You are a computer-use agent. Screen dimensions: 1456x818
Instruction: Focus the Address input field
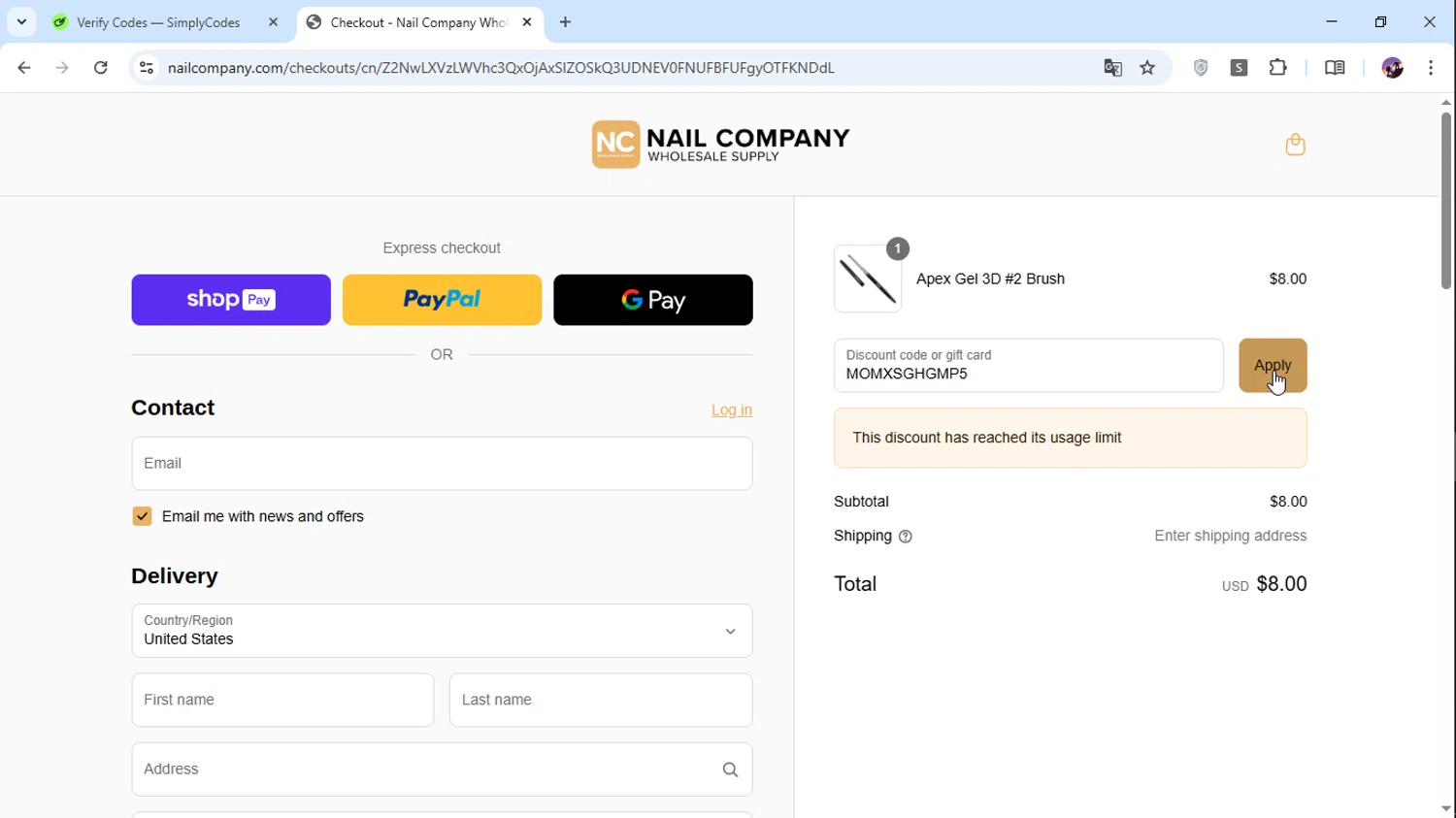[x=442, y=769]
